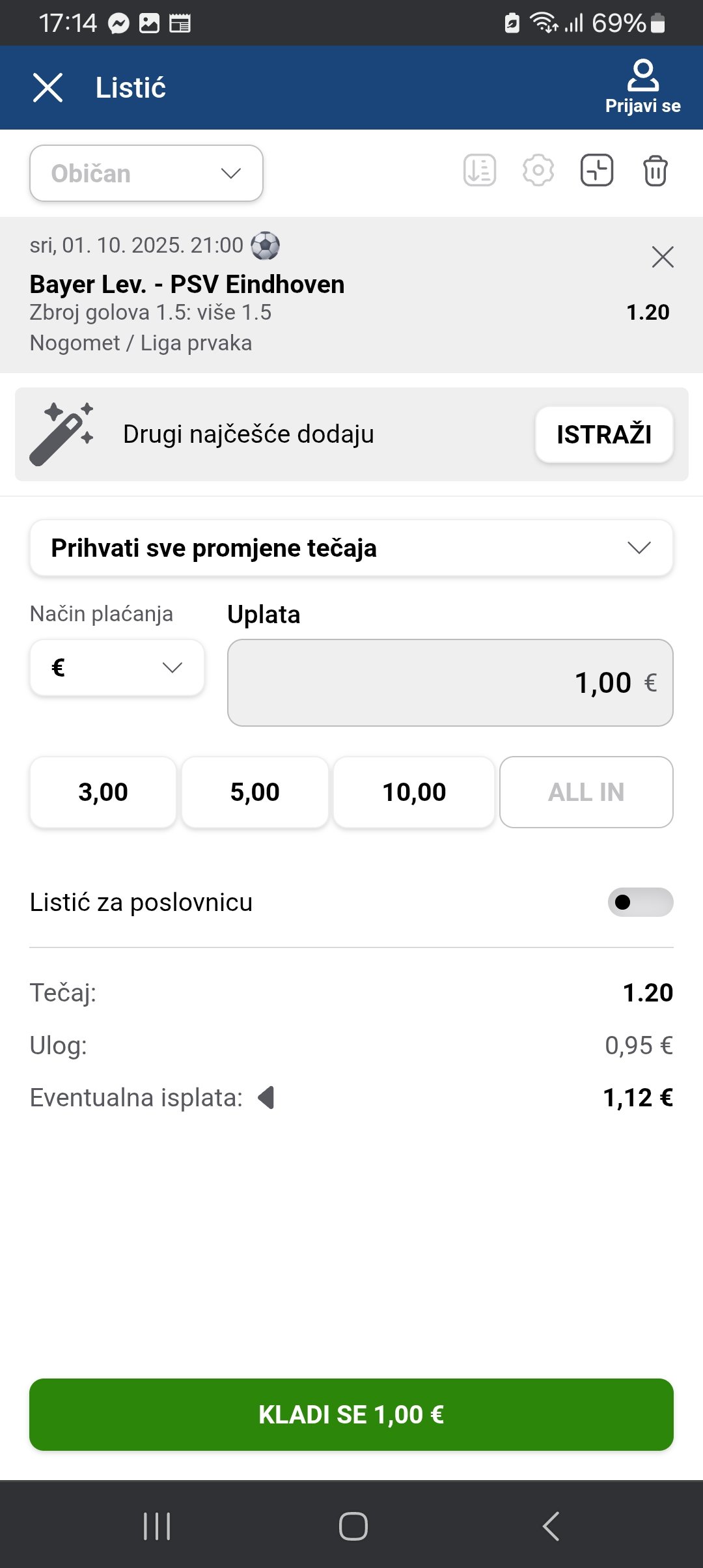Expand Prihvati sve promjene tečaja dropdown
The width and height of the screenshot is (703, 1568).
tap(351, 548)
